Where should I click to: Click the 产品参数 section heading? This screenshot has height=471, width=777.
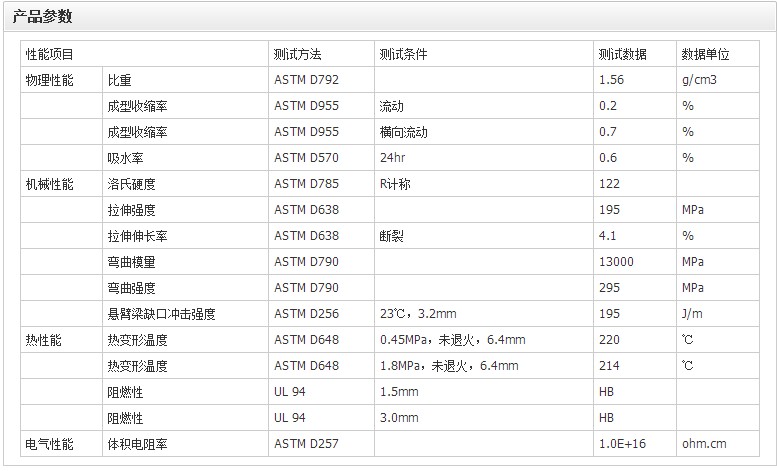click(x=42, y=18)
